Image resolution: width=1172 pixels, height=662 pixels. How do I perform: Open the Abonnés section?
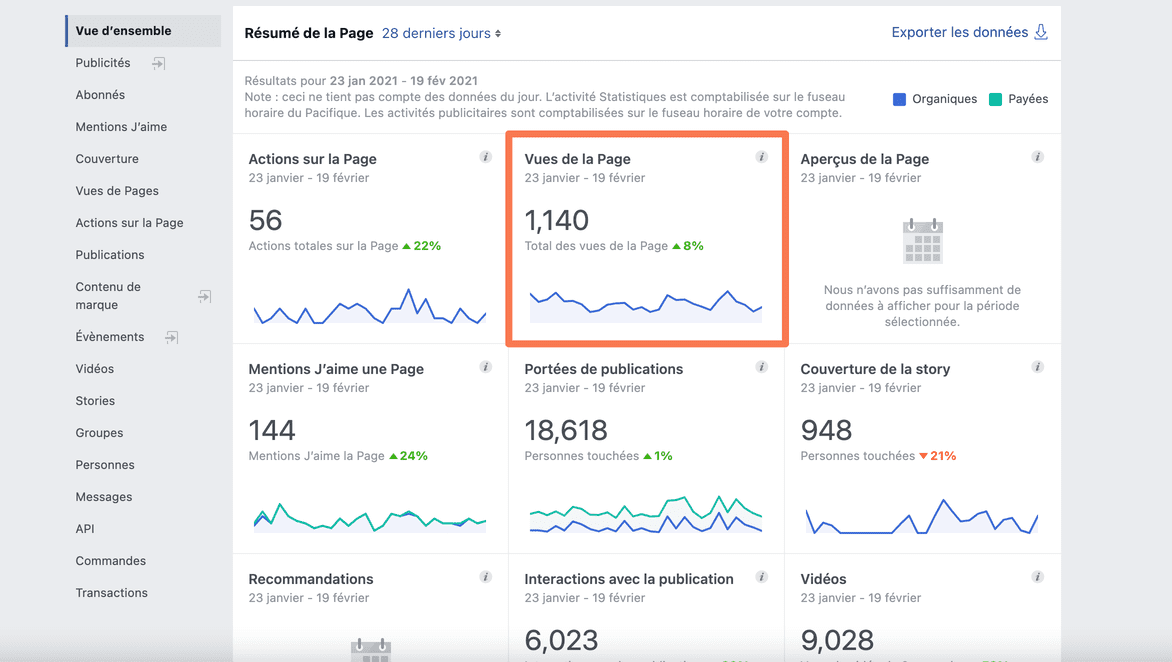pos(100,95)
